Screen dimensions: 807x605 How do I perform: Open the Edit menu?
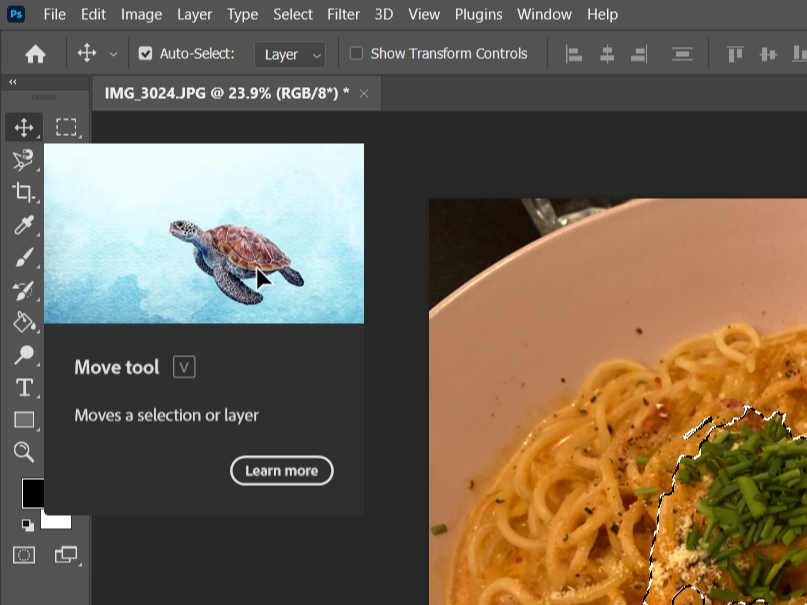93,14
